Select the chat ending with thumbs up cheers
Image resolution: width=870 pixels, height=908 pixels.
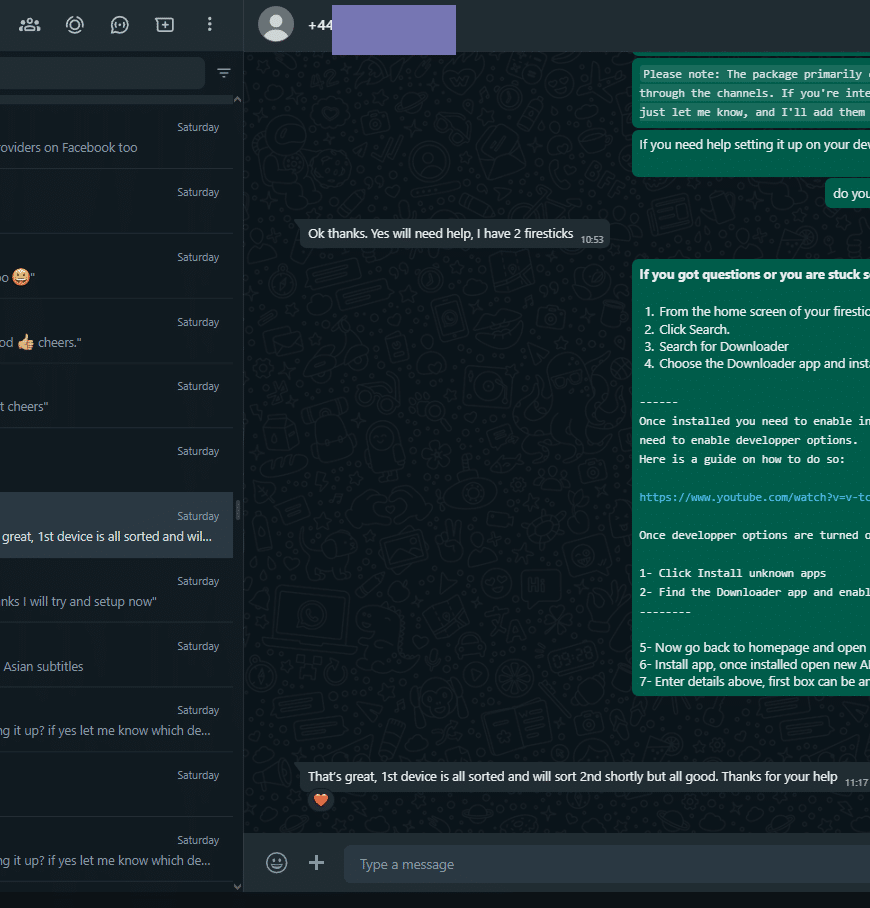(x=110, y=333)
